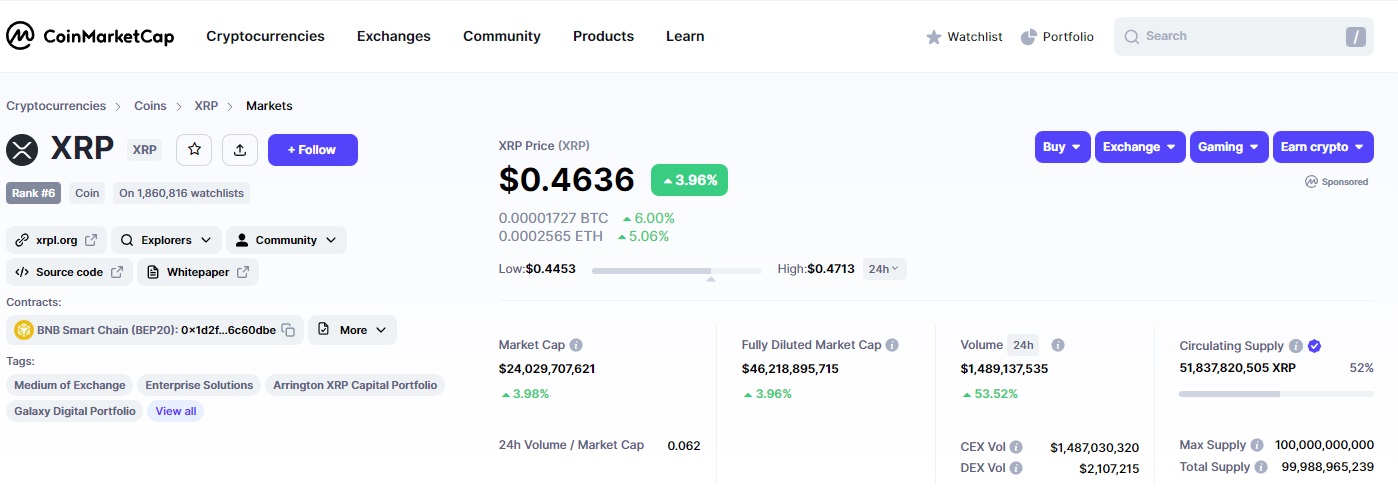The height and width of the screenshot is (503, 1398).
Task: Click the Arrington XRP Capital Portfolio tag
Action: [x=355, y=385]
